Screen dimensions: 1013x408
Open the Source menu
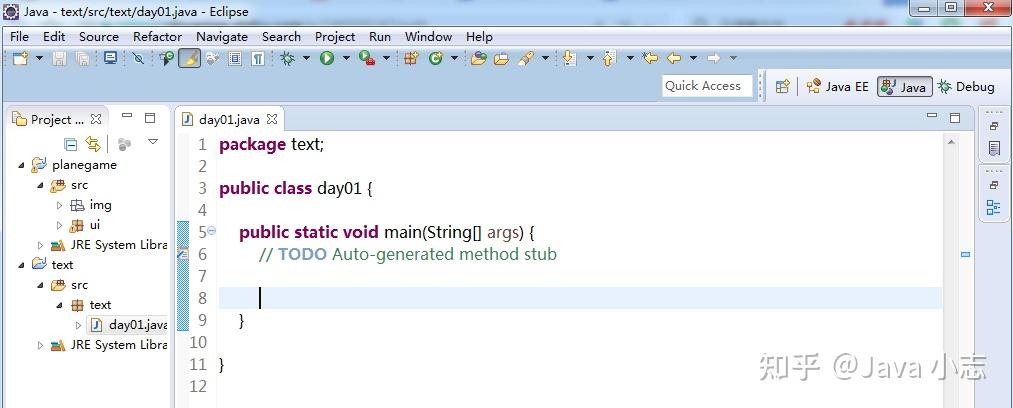tap(99, 37)
